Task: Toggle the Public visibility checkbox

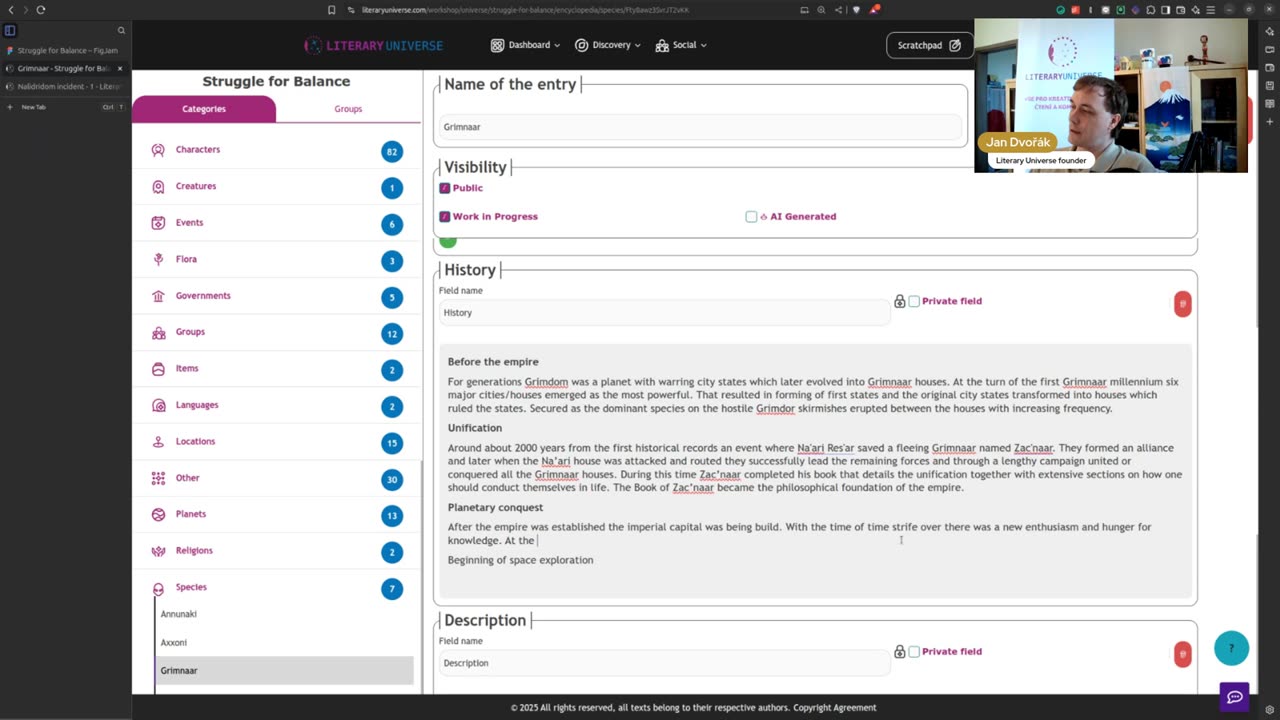Action: tap(445, 188)
